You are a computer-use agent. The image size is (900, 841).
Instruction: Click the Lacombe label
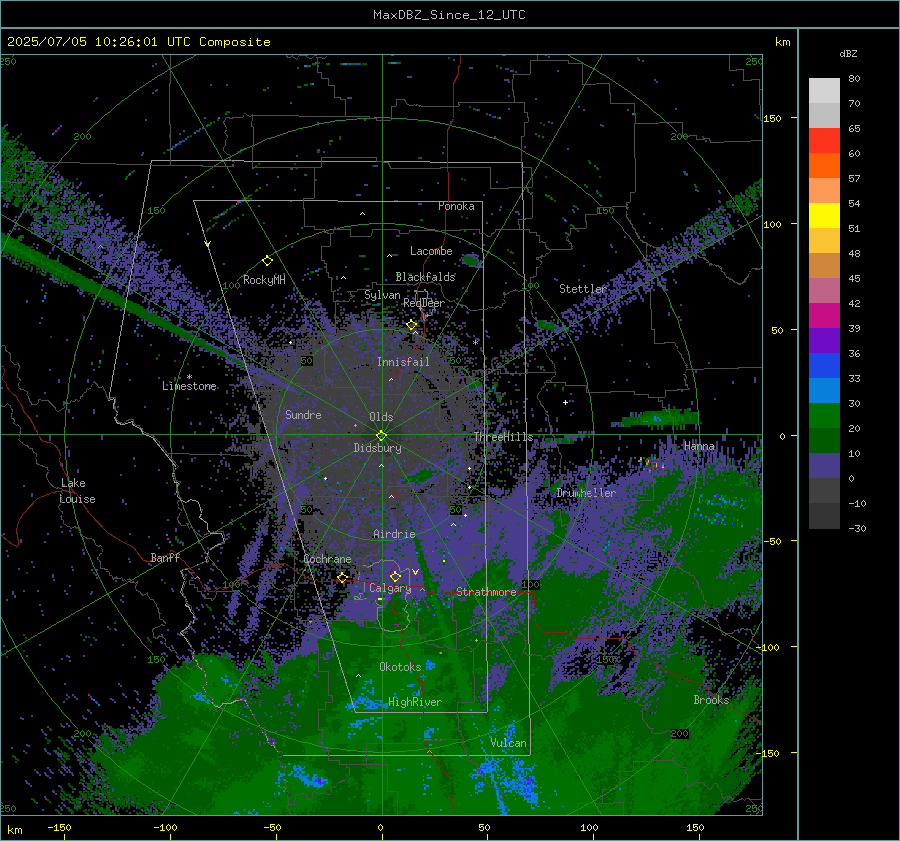(x=431, y=251)
